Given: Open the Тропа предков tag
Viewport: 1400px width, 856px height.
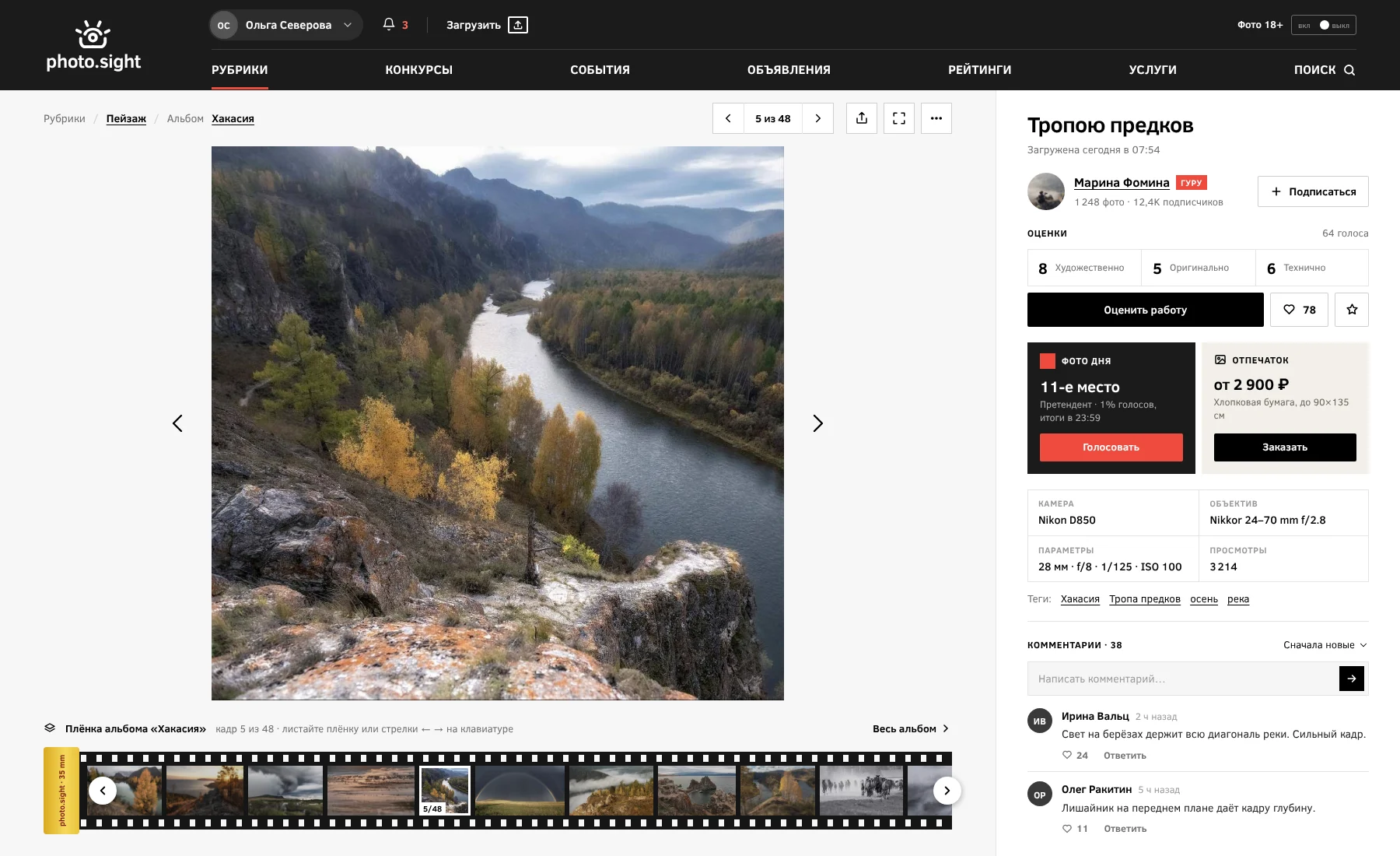Looking at the screenshot, I should point(1145,599).
